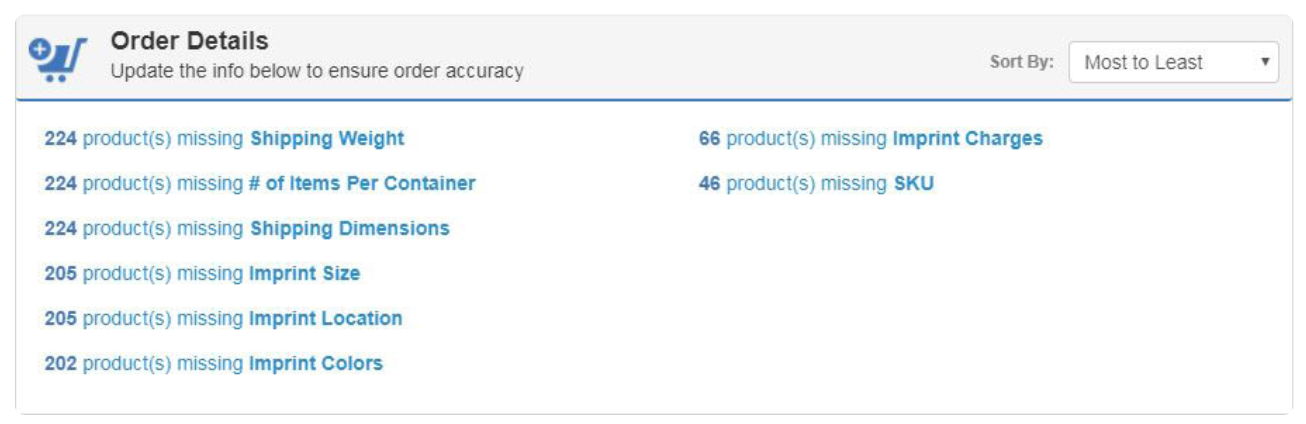Select the # of Items Per Container link
1306x424 pixels.
click(x=260, y=184)
